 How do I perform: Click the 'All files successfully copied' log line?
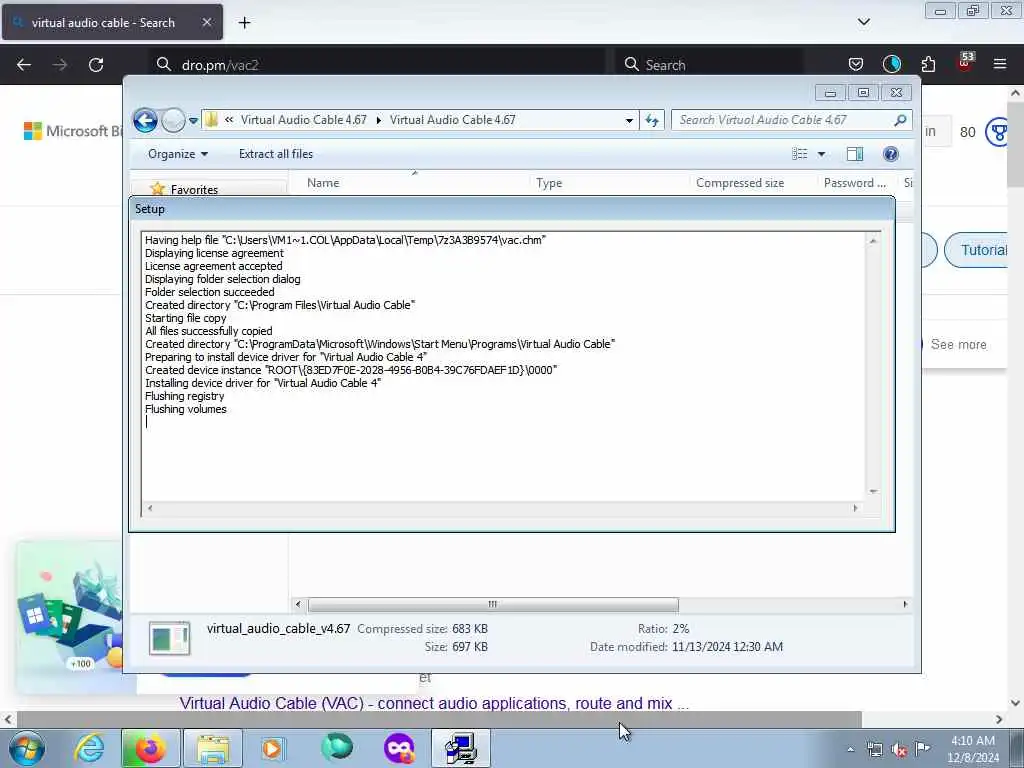[208, 331]
